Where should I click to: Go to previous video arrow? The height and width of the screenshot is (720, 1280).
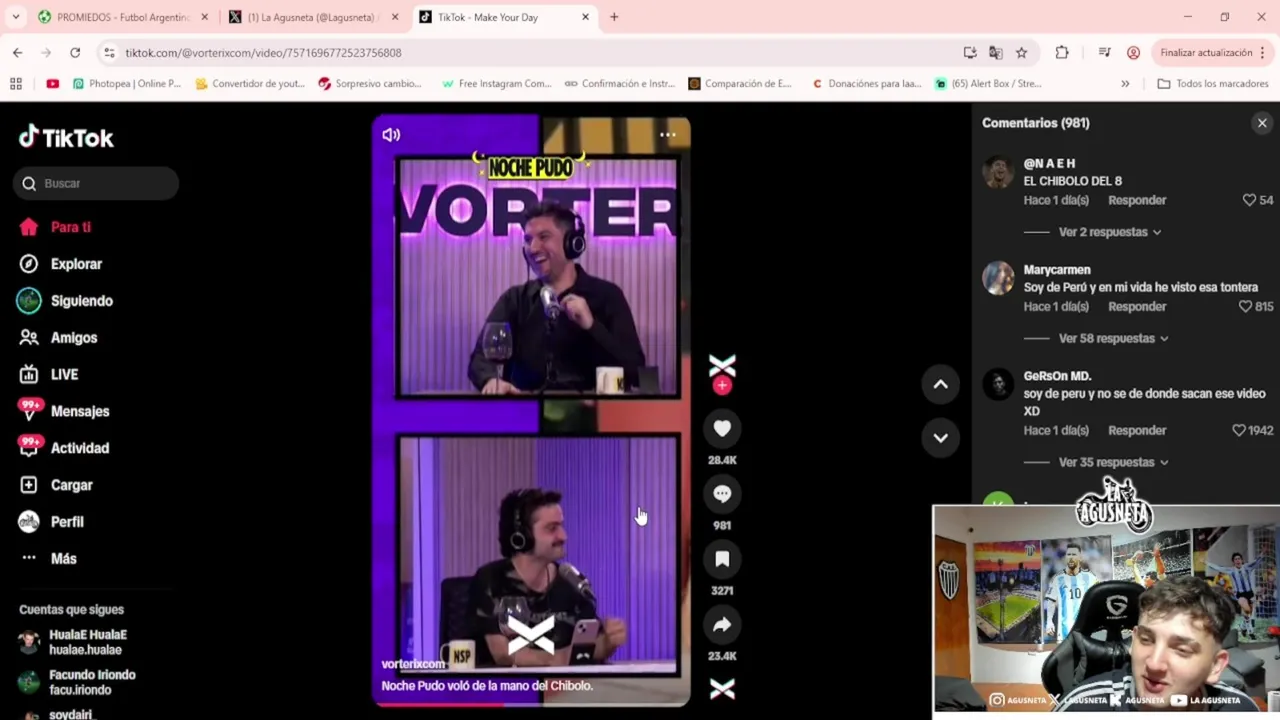tap(940, 384)
